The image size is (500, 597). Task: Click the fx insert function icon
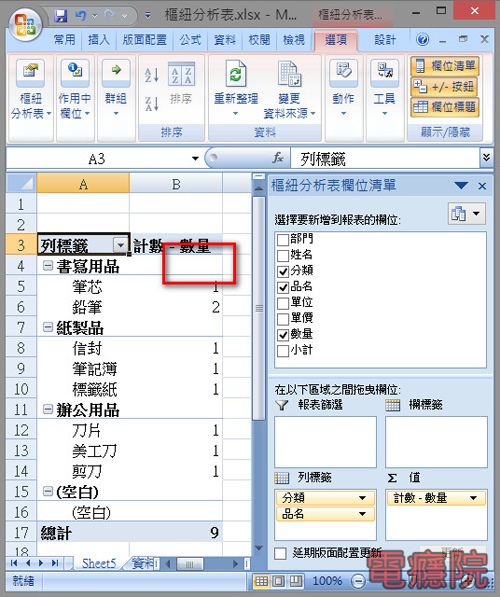tap(278, 158)
